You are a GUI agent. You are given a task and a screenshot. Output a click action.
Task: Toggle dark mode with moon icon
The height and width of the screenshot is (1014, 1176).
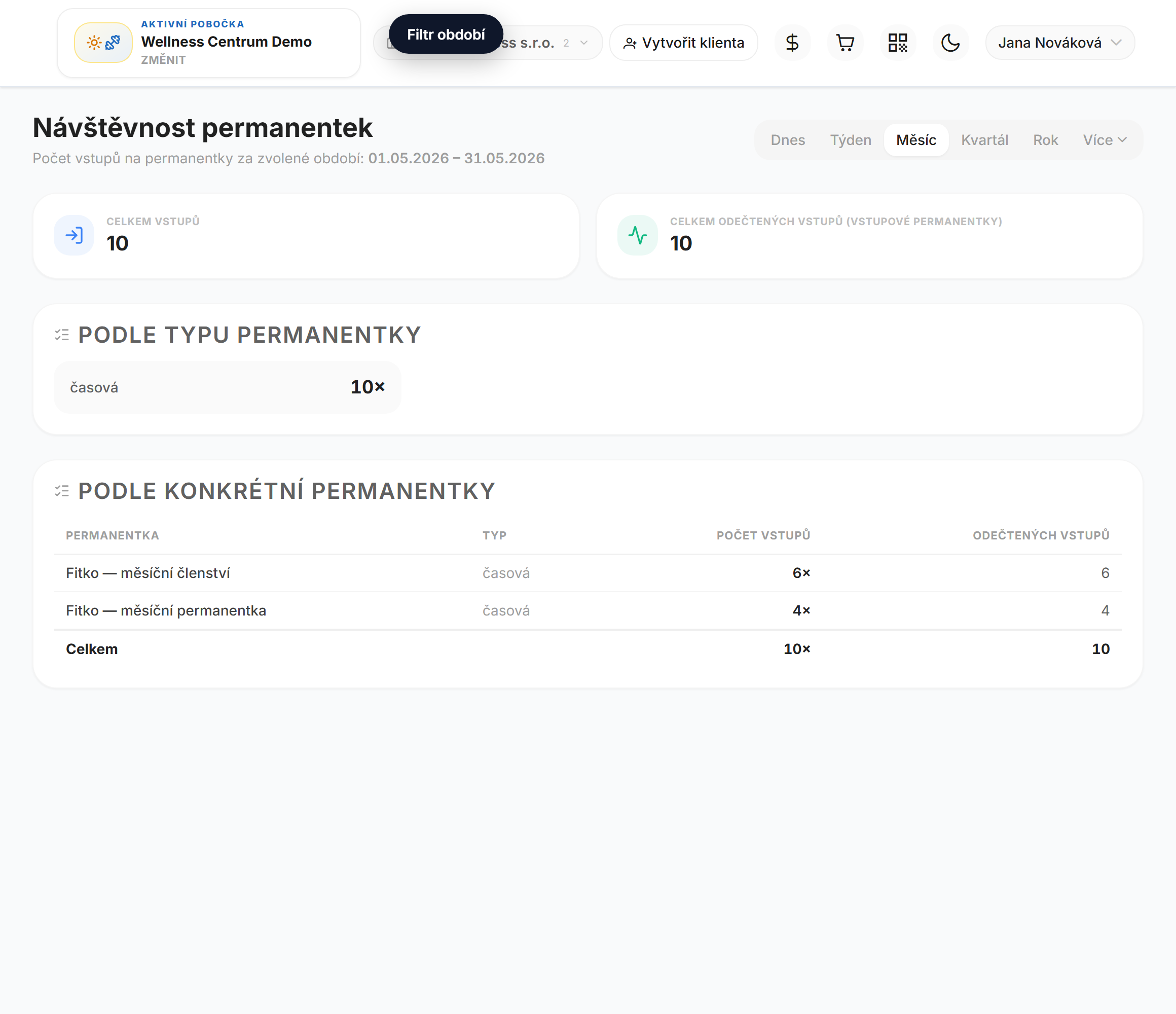pos(950,43)
